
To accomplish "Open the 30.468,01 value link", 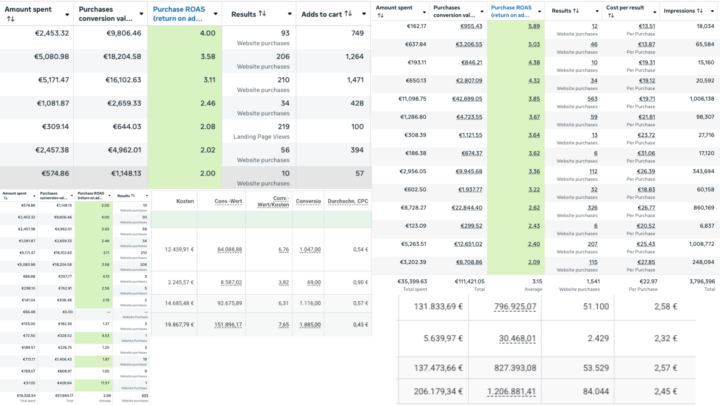I will [x=518, y=338].
